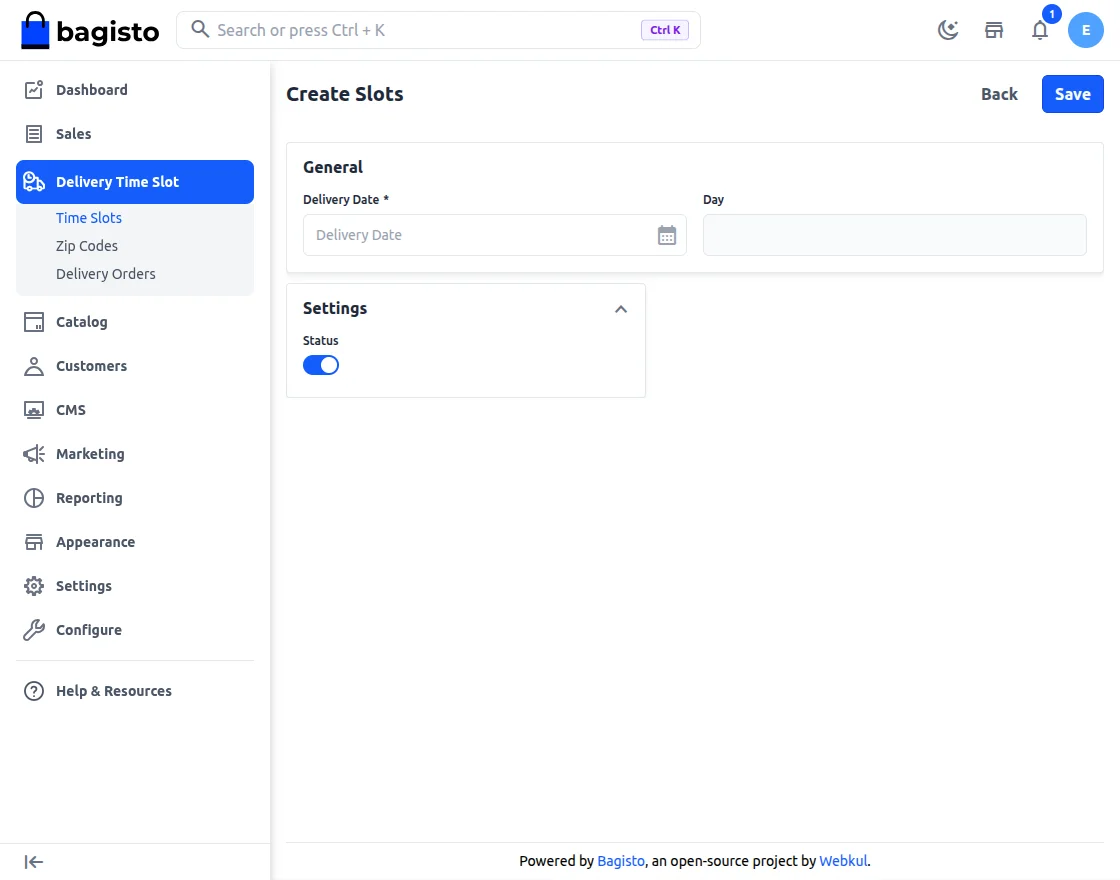Collapse the Settings panel chevron
This screenshot has height=880, width=1120.
621,309
